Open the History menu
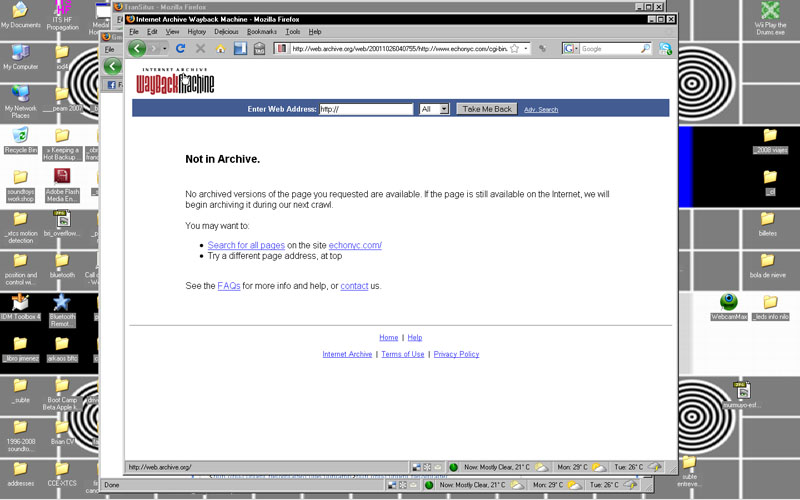 tap(196, 32)
